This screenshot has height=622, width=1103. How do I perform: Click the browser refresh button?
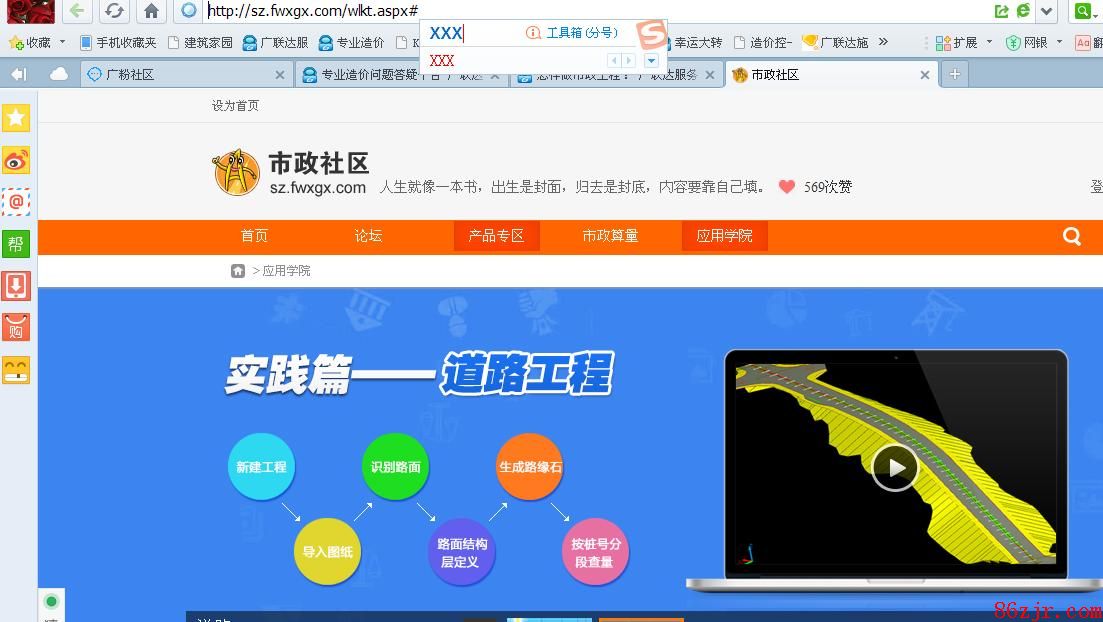coord(114,11)
